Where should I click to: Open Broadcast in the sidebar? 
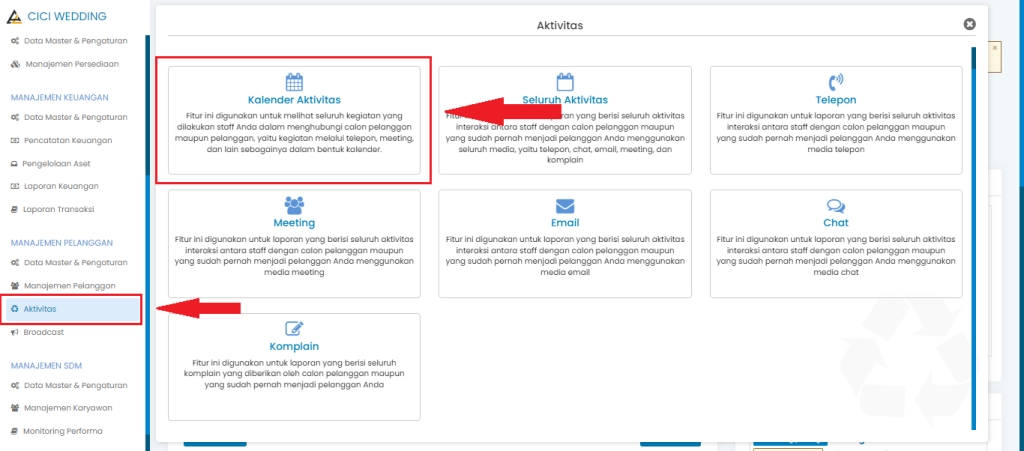43,331
